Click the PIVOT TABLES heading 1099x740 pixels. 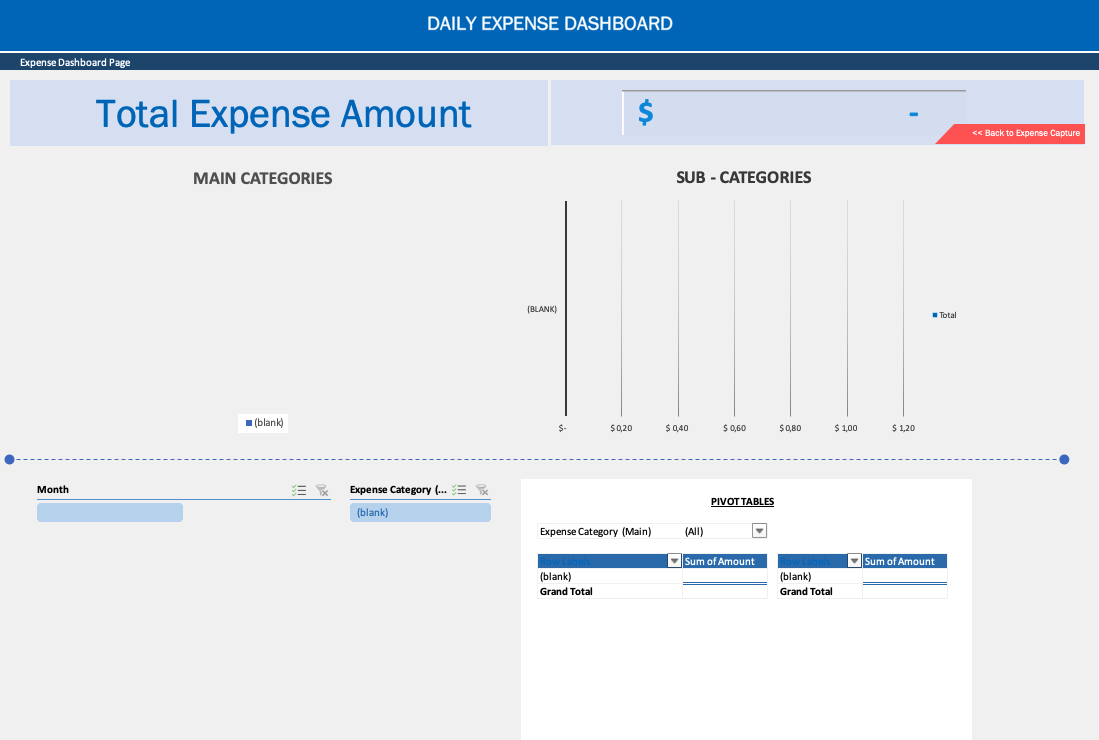click(x=742, y=502)
